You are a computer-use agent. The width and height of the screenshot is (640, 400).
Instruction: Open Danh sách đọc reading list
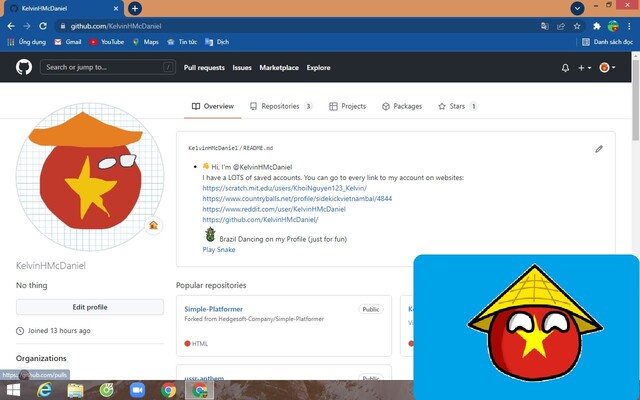(607, 42)
